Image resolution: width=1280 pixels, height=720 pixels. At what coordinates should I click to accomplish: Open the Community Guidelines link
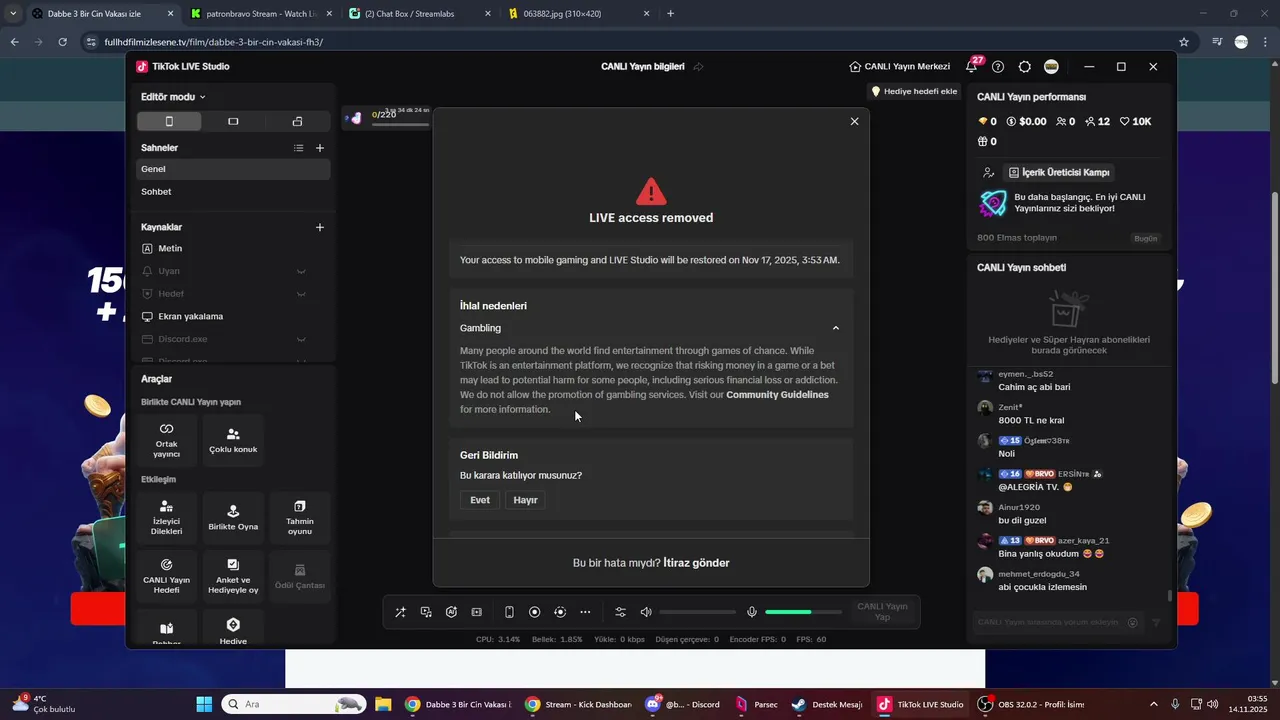[x=777, y=395]
